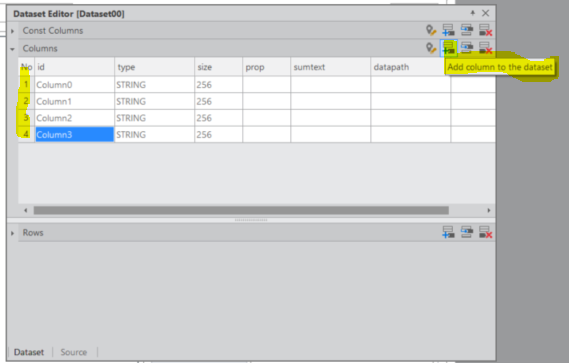Click row number 4 in the Columns grid

pyautogui.click(x=26, y=135)
